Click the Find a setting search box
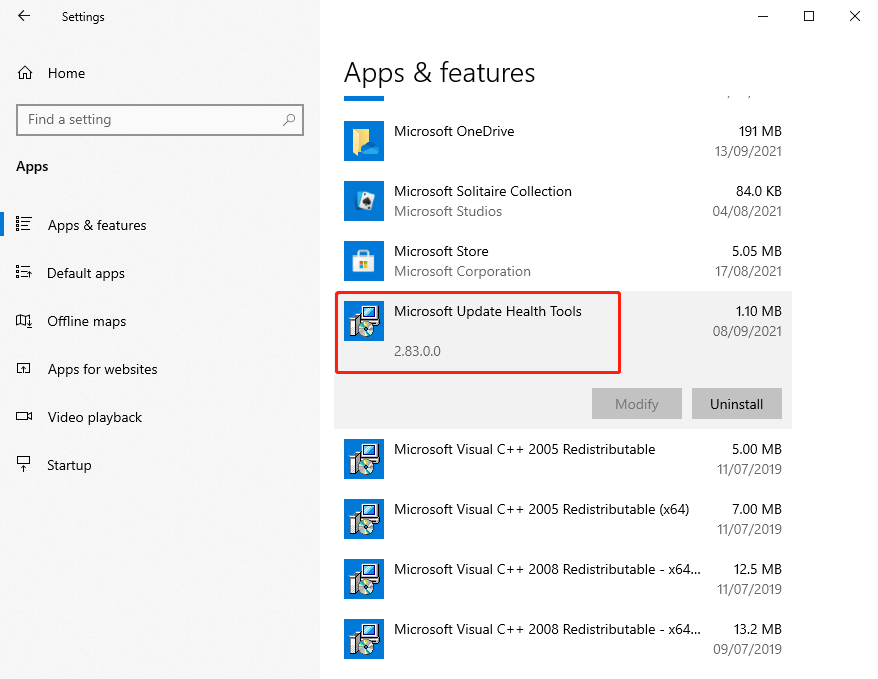 point(160,119)
